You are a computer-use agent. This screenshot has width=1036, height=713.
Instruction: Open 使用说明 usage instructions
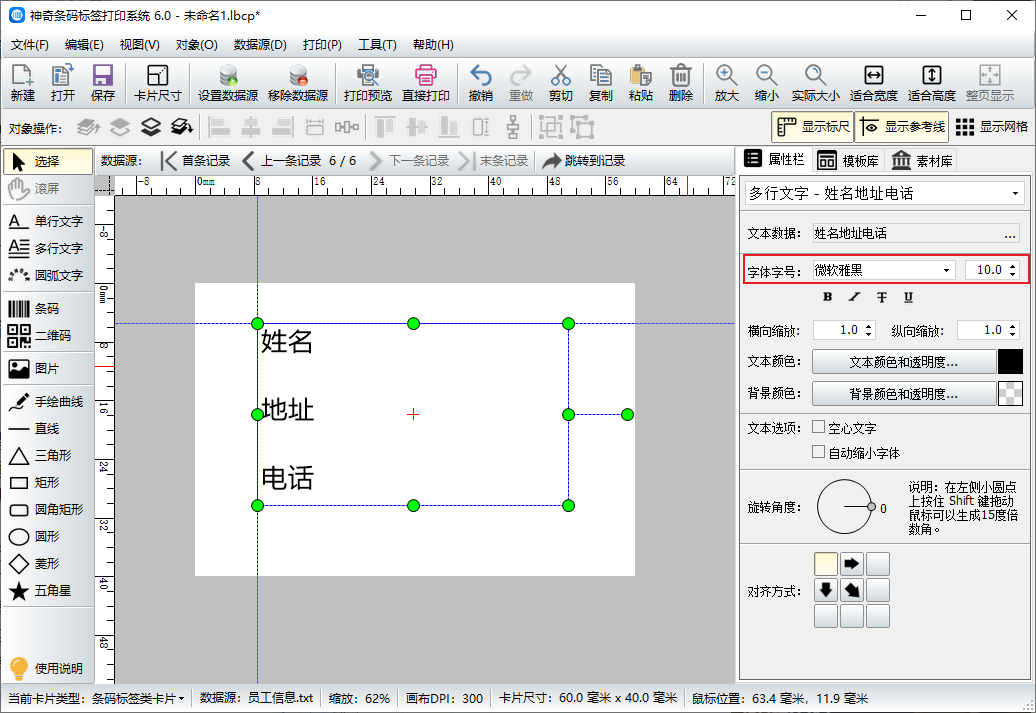[46, 669]
